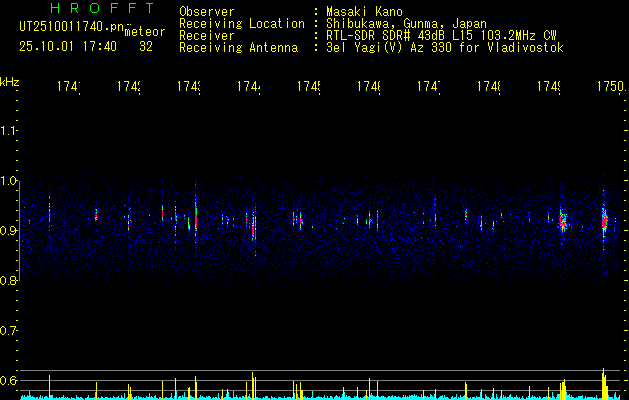Click the 1750 time axis label
The width and height of the screenshot is (629, 400).
(x=611, y=86)
